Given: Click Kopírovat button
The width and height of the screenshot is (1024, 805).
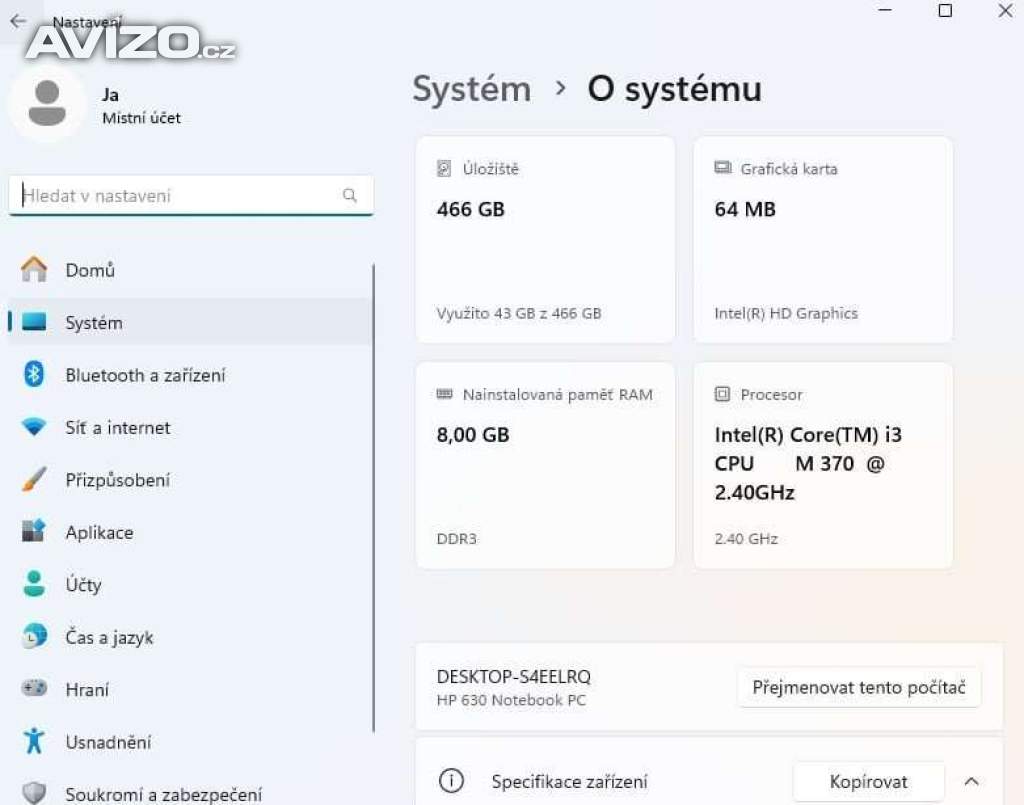Looking at the screenshot, I should [x=869, y=781].
